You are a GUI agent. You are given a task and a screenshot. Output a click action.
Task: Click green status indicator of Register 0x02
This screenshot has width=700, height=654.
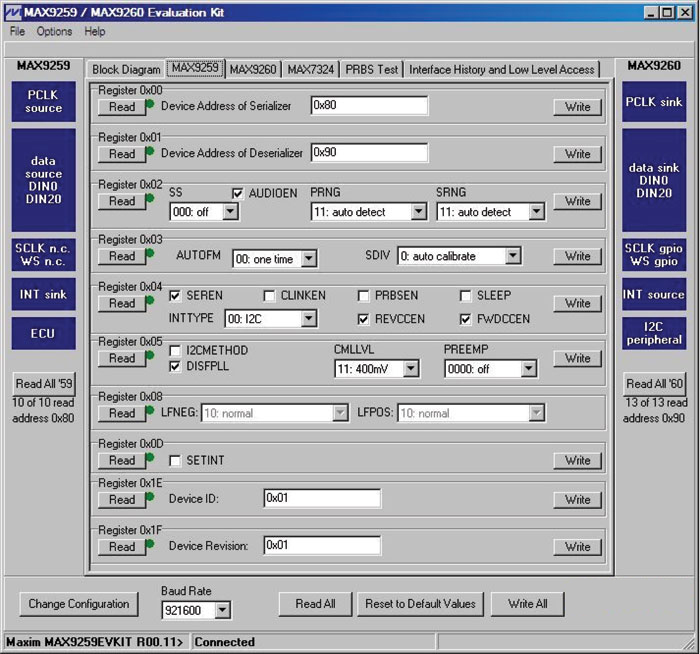[150, 199]
